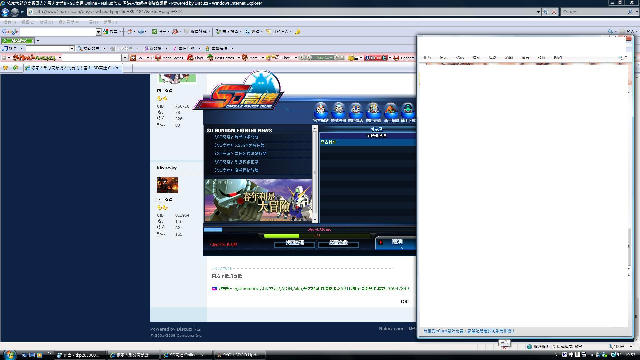The image size is (640, 360).
Task: Open the dropdown arrow beside the green toolbar button
Action: pyautogui.click(x=38, y=40)
